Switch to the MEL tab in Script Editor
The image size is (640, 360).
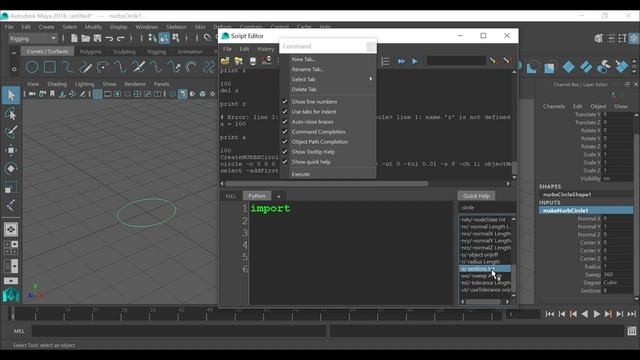[231, 196]
